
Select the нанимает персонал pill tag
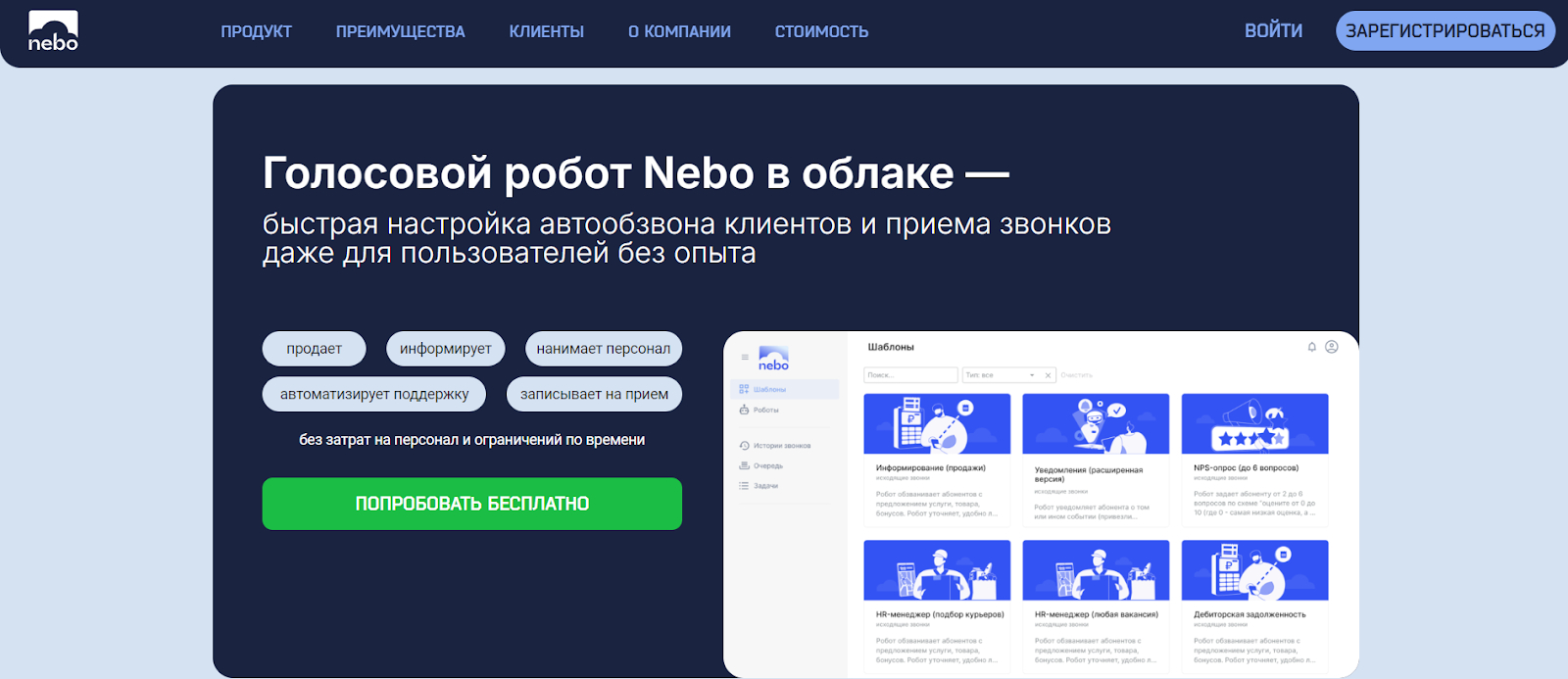pyautogui.click(x=604, y=349)
